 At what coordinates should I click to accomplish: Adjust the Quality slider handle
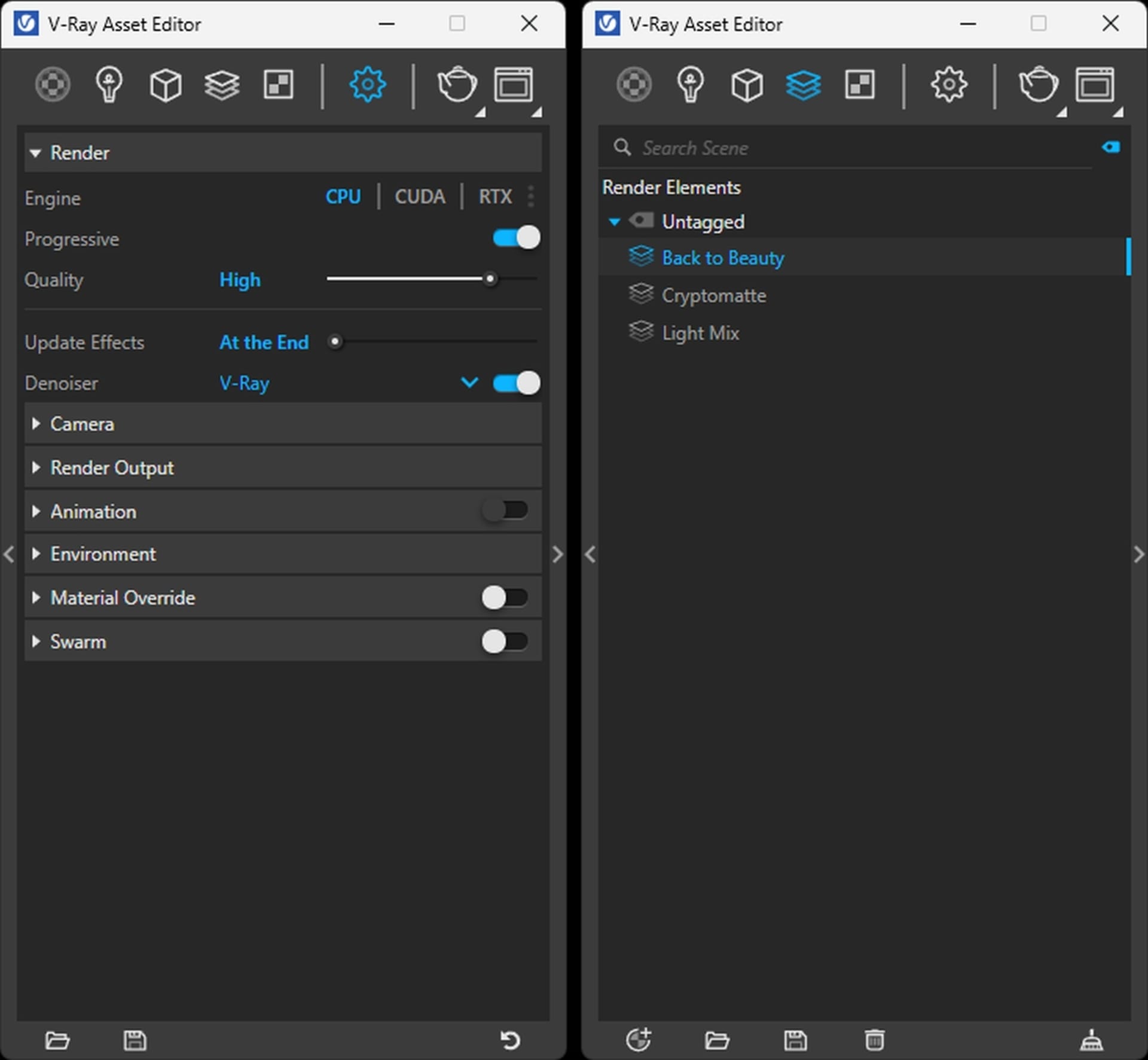pos(490,279)
